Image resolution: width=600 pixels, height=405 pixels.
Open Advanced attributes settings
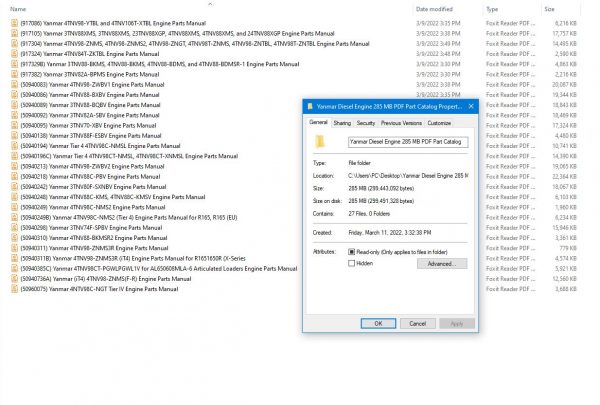[442, 264]
